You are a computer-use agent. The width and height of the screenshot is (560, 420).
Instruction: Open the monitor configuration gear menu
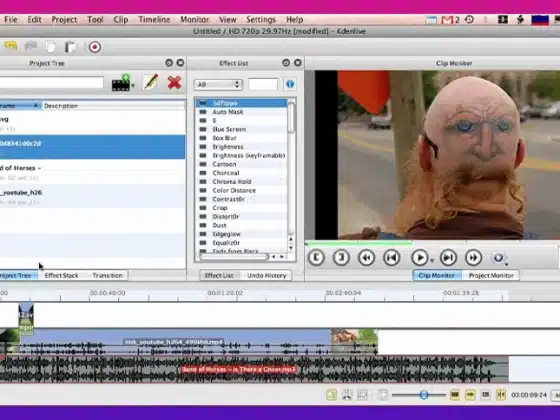click(x=499, y=258)
